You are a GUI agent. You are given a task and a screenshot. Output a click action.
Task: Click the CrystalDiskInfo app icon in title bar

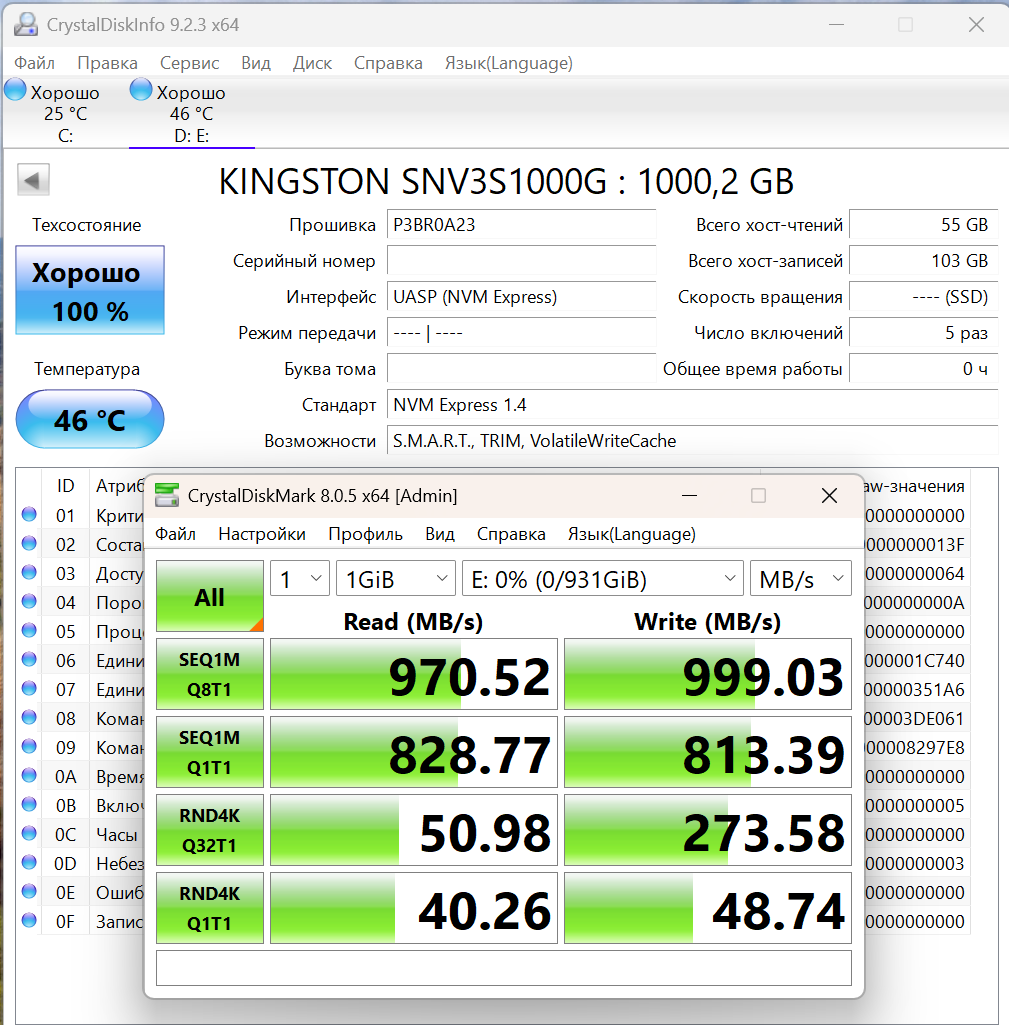point(26,24)
